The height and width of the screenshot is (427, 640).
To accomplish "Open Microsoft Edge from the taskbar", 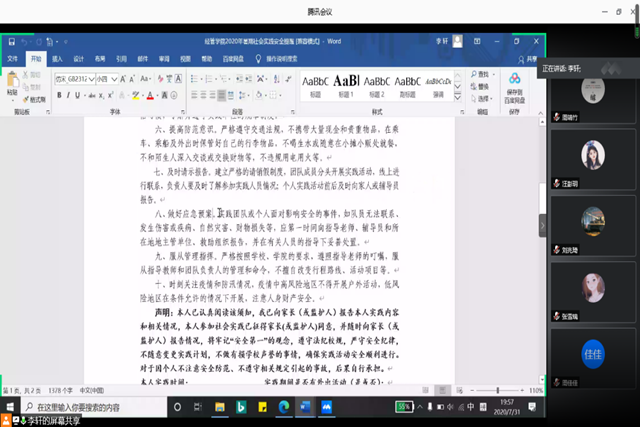I will pyautogui.click(x=283, y=407).
